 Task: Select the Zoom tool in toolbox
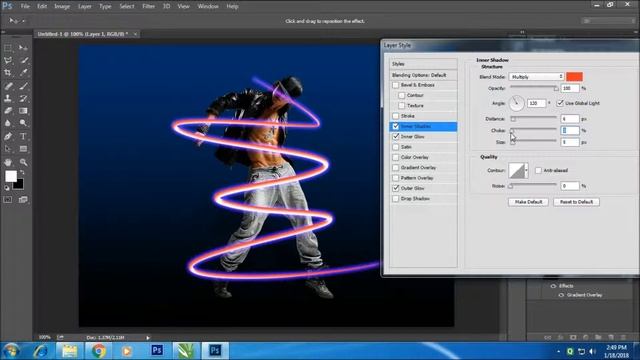[x=23, y=162]
